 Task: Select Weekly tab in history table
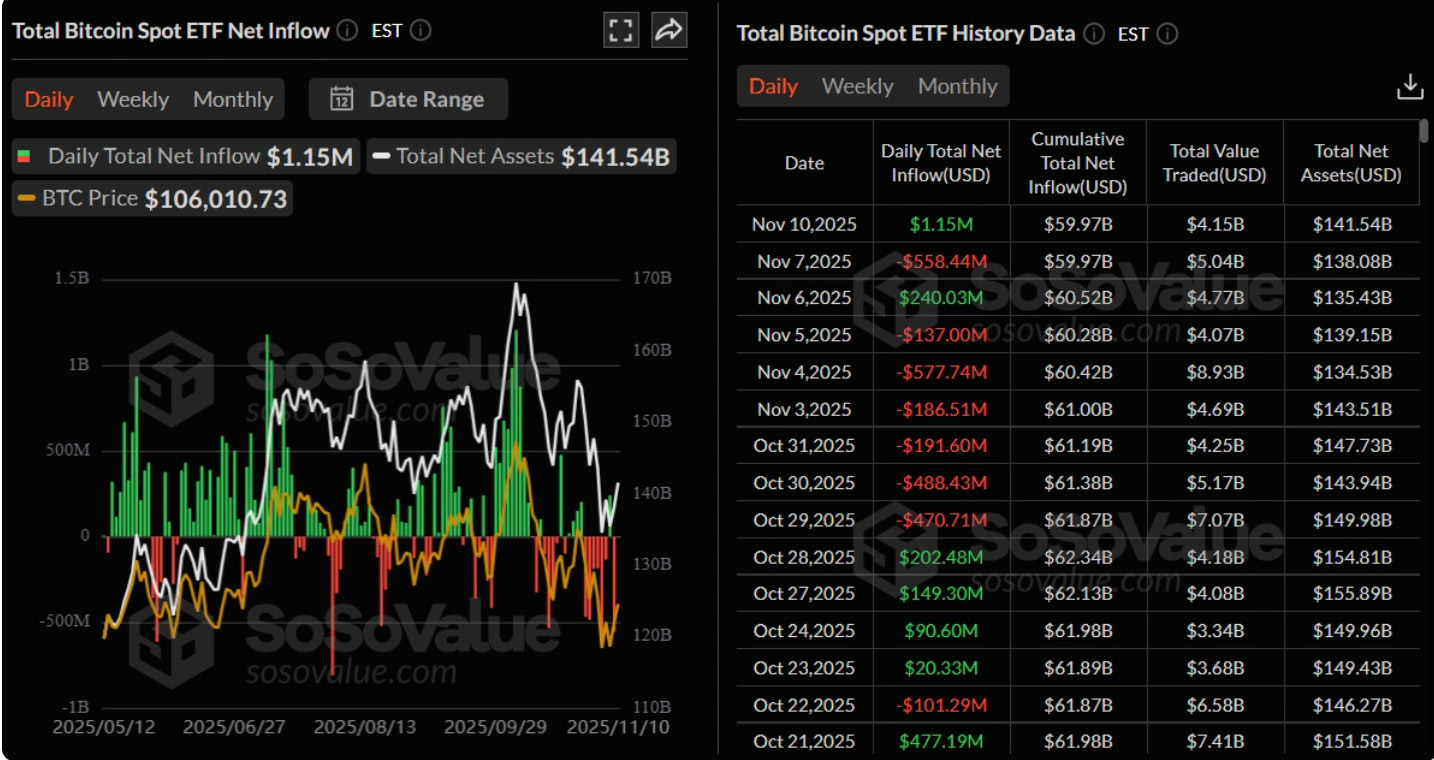tap(857, 86)
